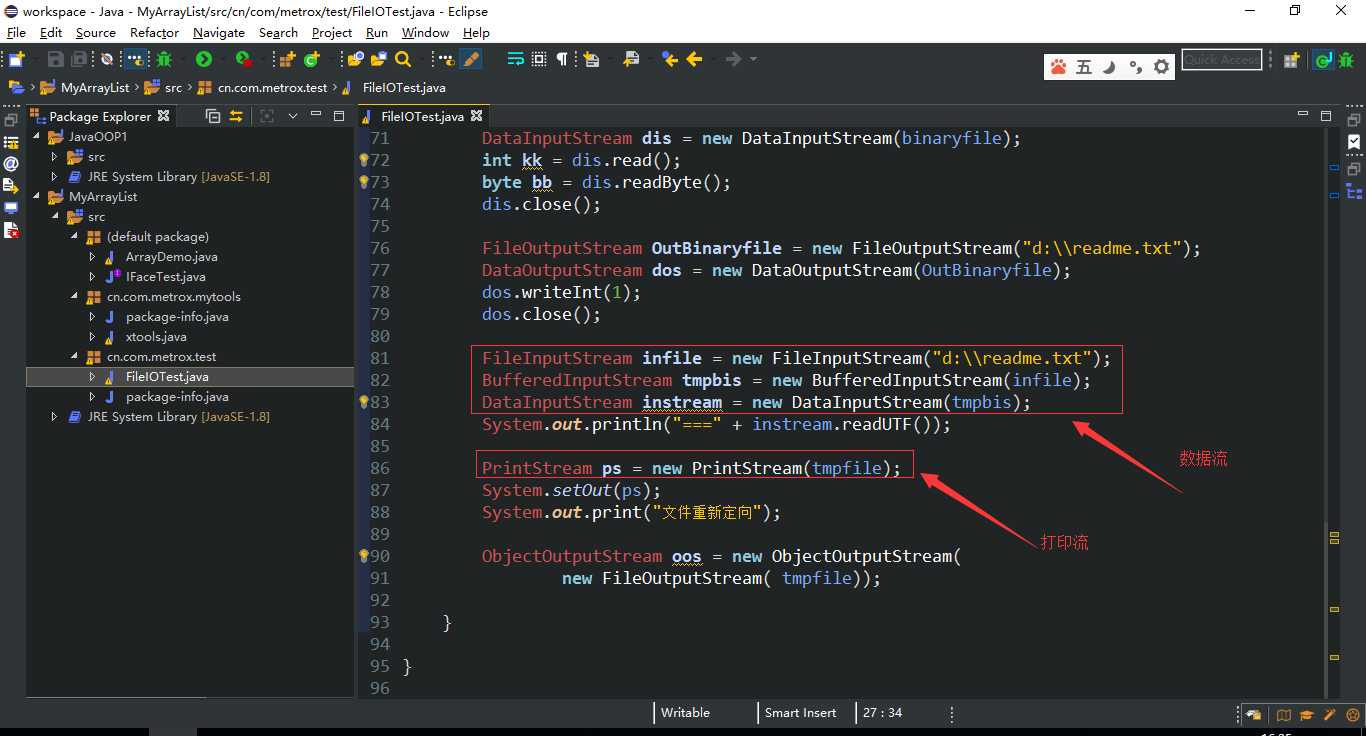1366x736 pixels.
Task: Open the Package Explorer View Menu chevron
Action: [x=293, y=116]
